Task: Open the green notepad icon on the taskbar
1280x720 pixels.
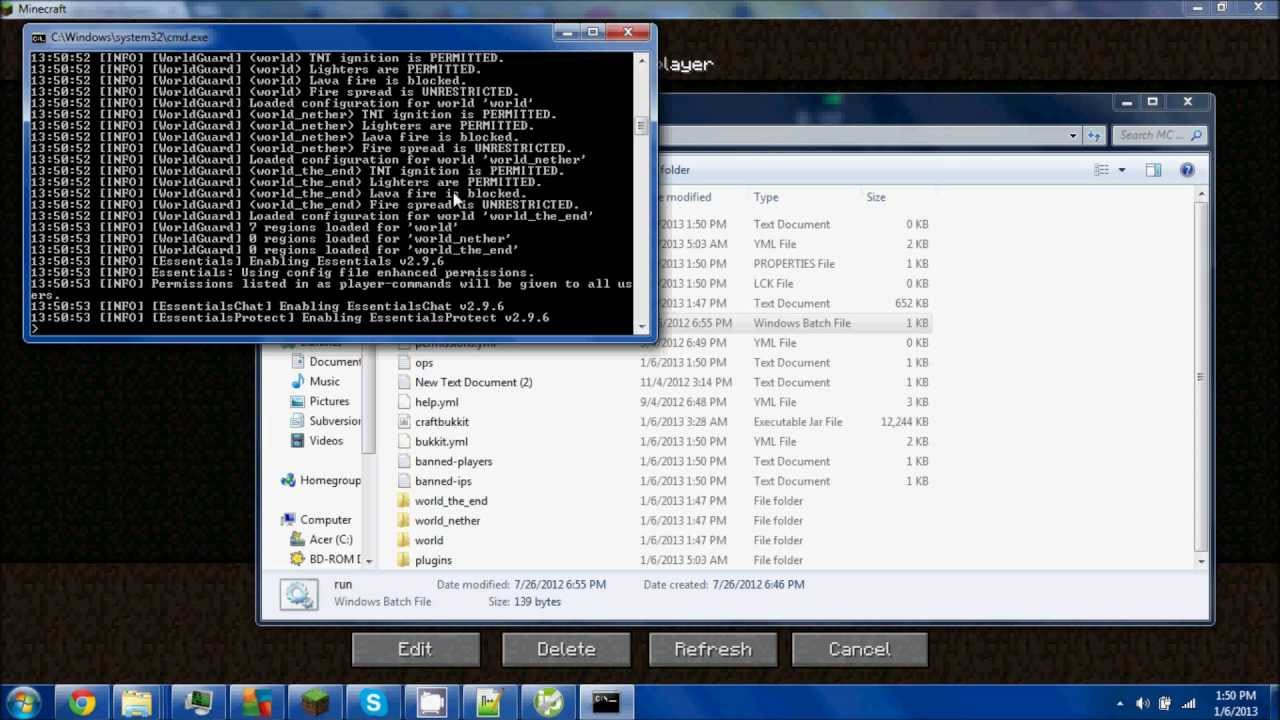Action: 489,703
